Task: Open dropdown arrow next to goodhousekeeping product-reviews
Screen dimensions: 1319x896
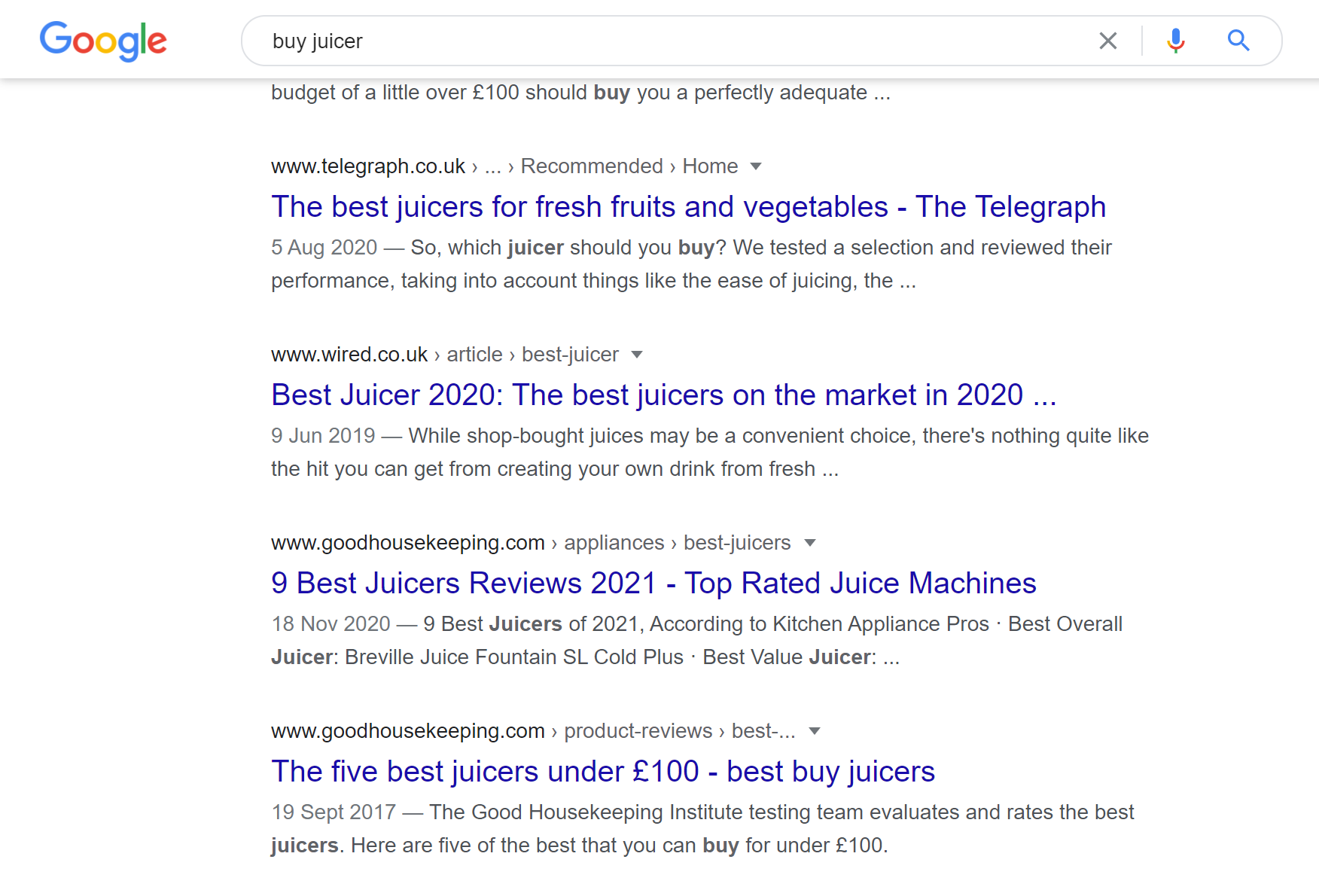Action: (x=814, y=731)
